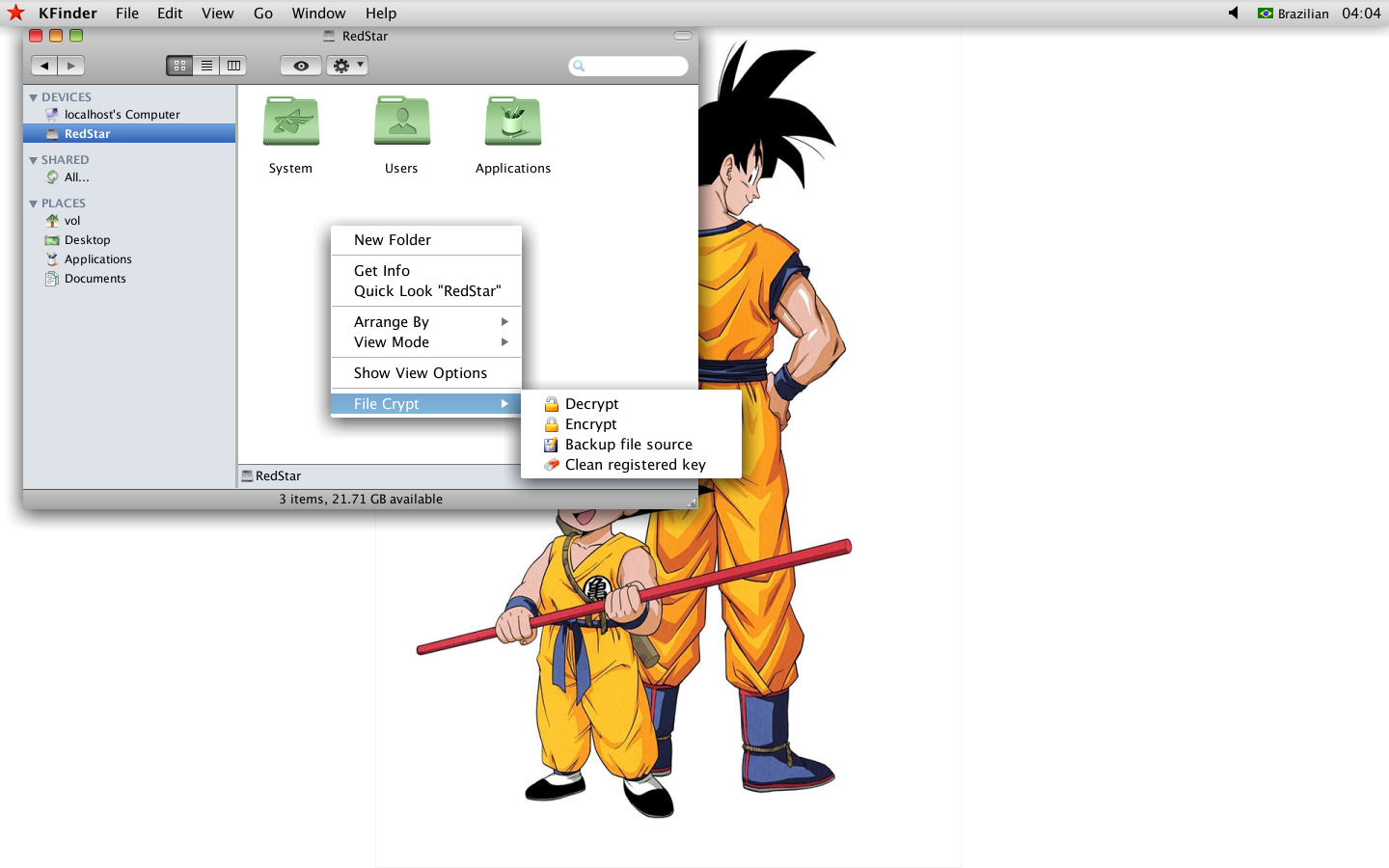
Task: Expand the View Mode submenu
Action: [426, 342]
